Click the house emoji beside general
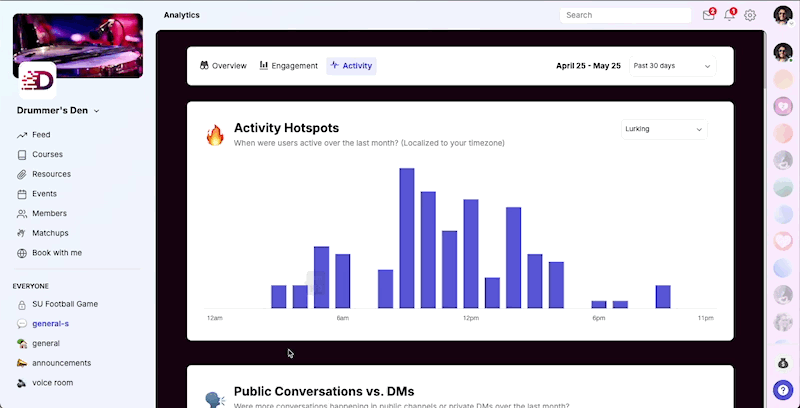 [21, 344]
